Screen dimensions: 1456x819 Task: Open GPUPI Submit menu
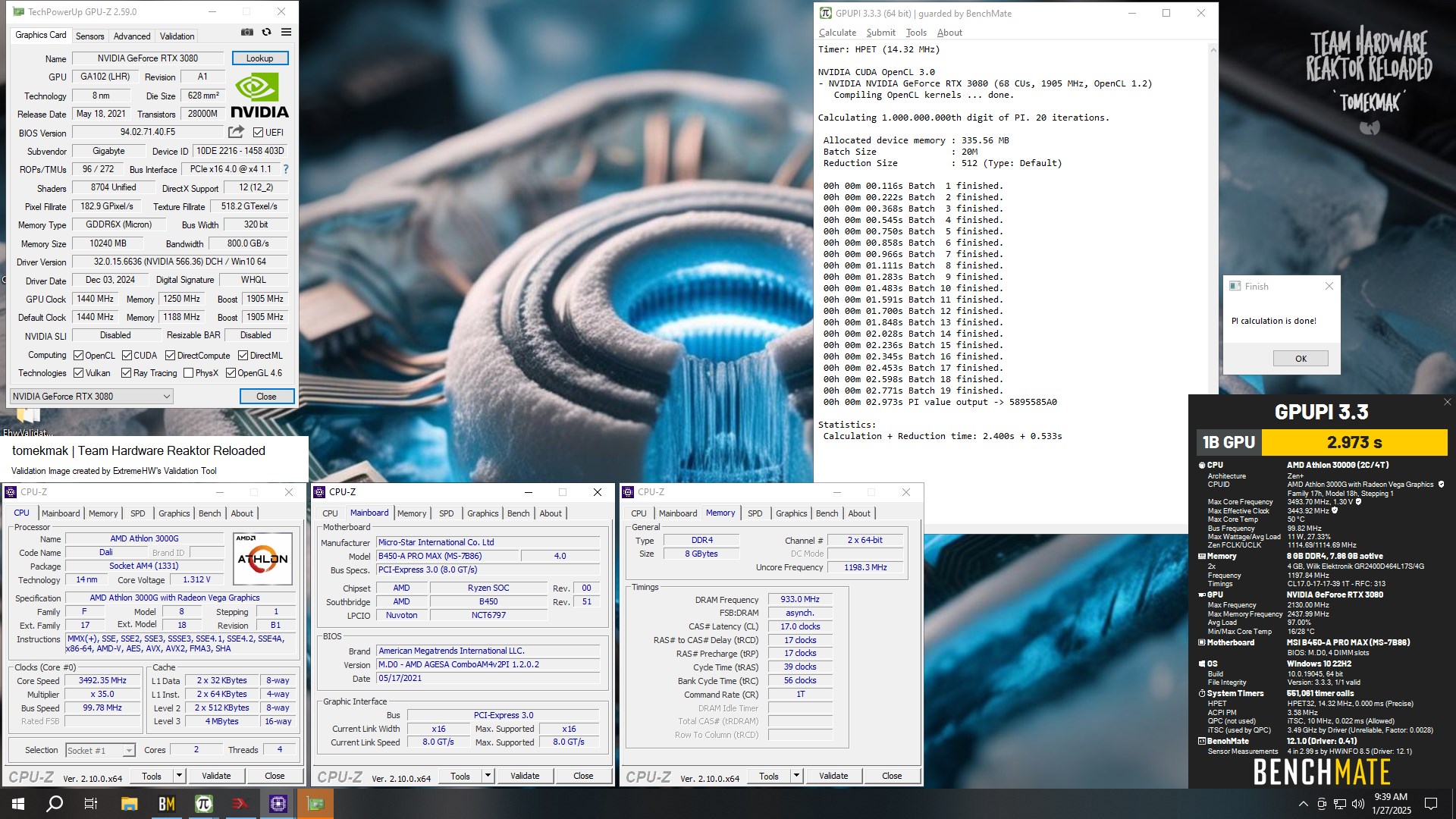point(880,33)
